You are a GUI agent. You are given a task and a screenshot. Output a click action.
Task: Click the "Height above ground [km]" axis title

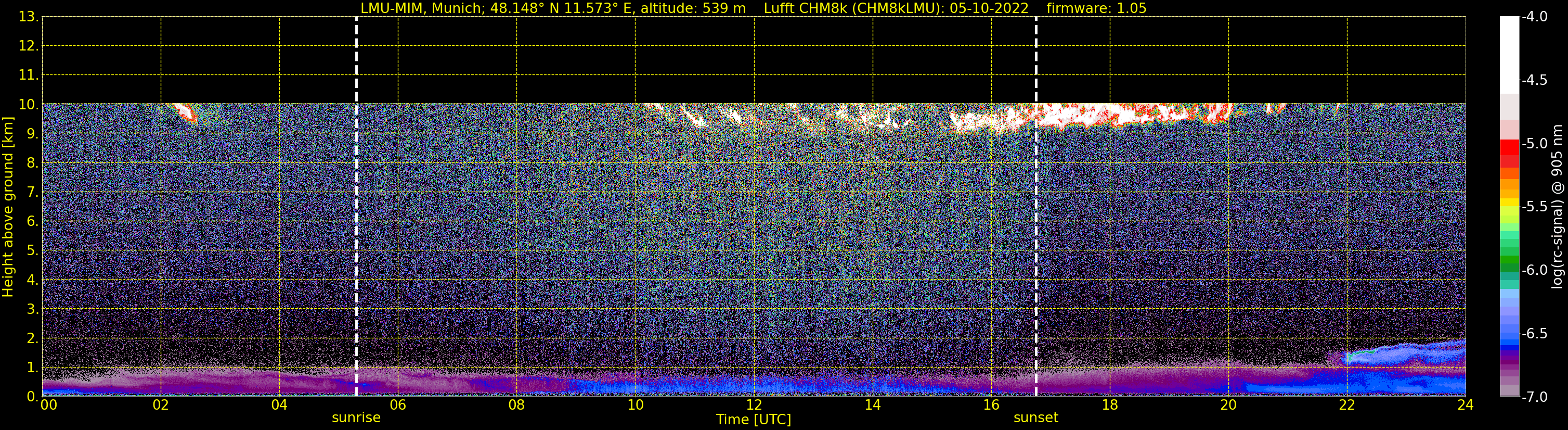8,207
